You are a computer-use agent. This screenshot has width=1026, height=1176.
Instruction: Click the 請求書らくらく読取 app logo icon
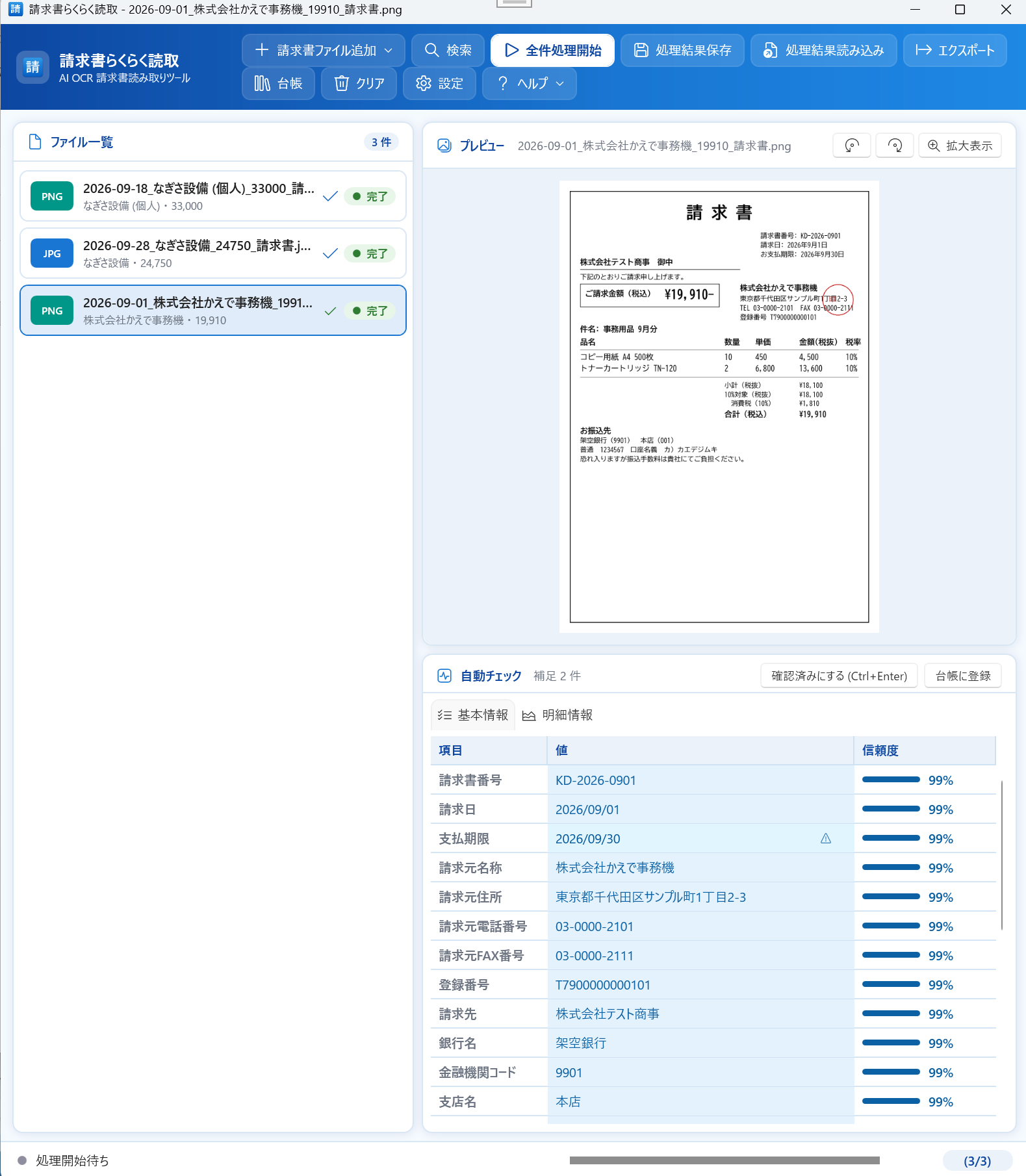coord(32,67)
